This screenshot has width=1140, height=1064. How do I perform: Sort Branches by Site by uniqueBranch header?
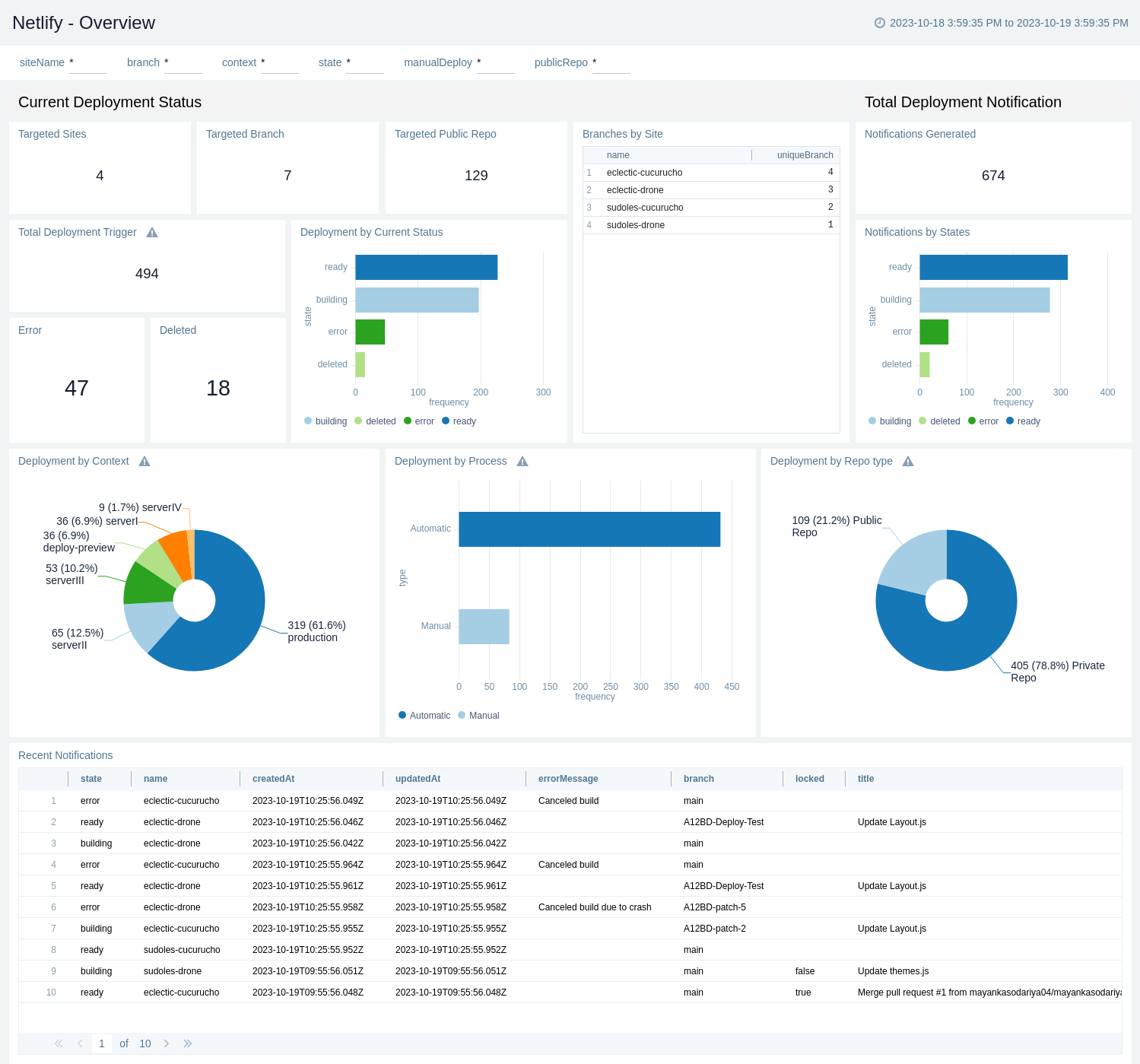coord(805,155)
